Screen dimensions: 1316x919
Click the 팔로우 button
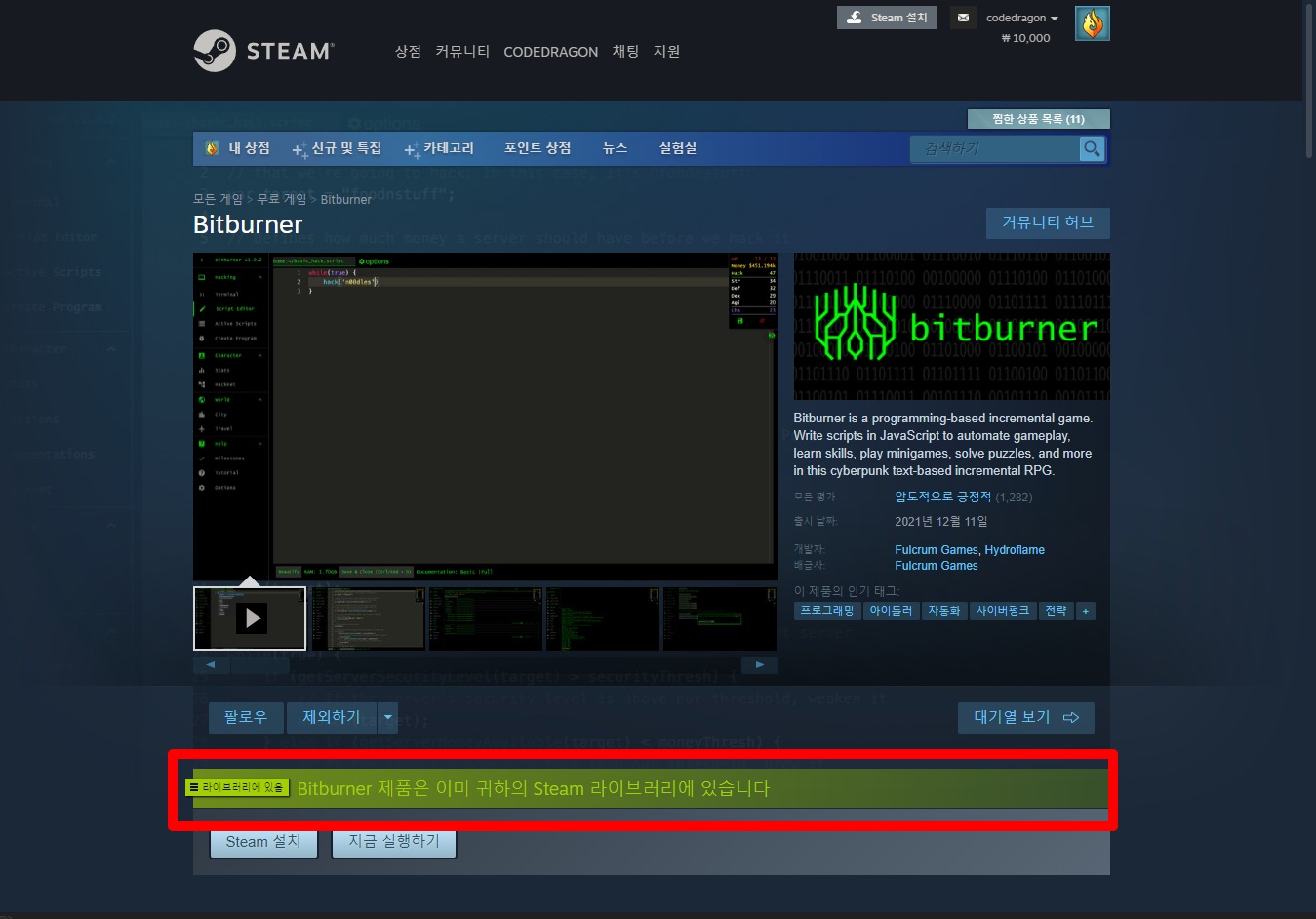tap(246, 717)
